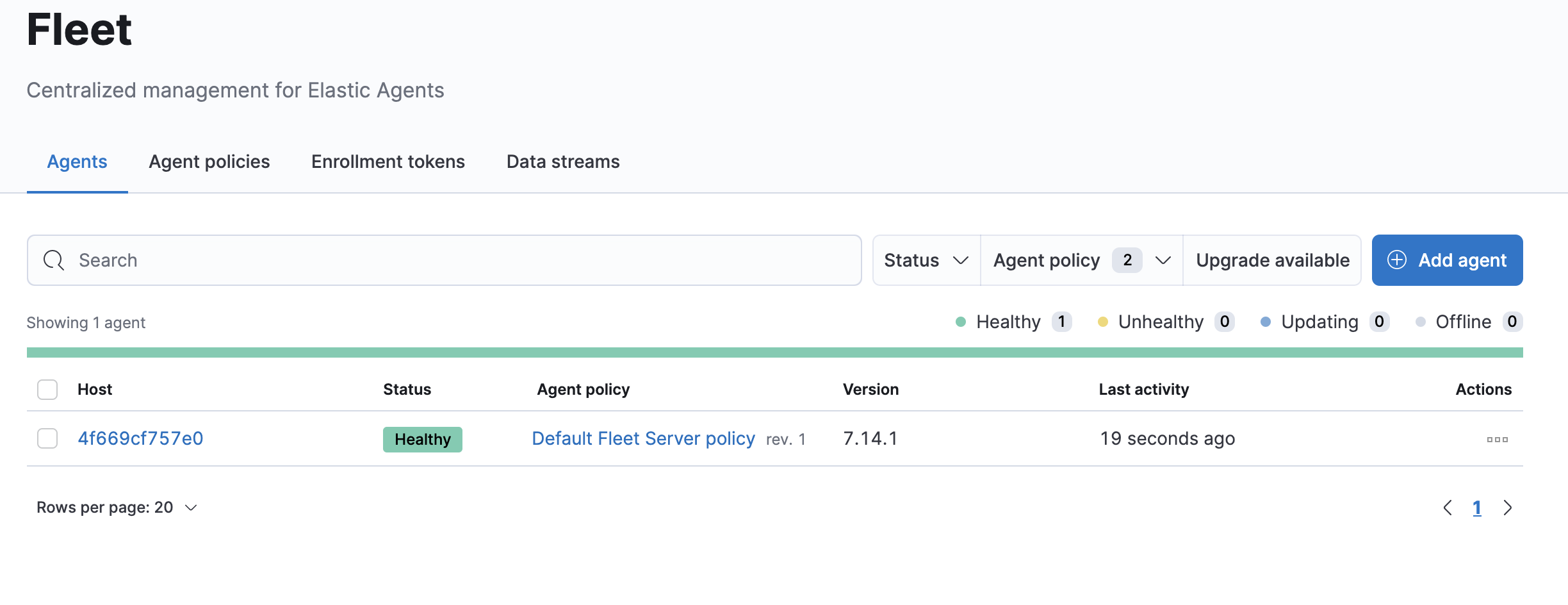Expand the Agent policy filter dropdown

click(1081, 260)
